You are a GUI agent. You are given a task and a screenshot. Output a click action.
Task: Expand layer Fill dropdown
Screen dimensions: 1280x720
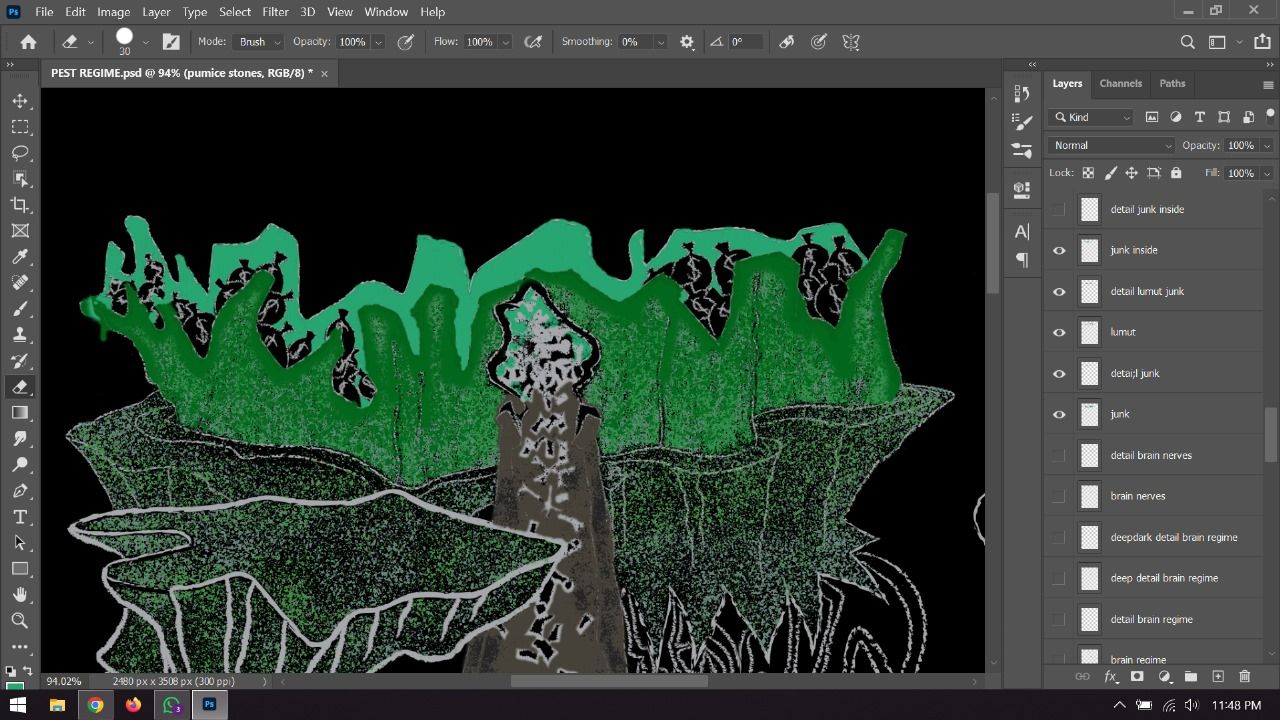click(x=1267, y=173)
